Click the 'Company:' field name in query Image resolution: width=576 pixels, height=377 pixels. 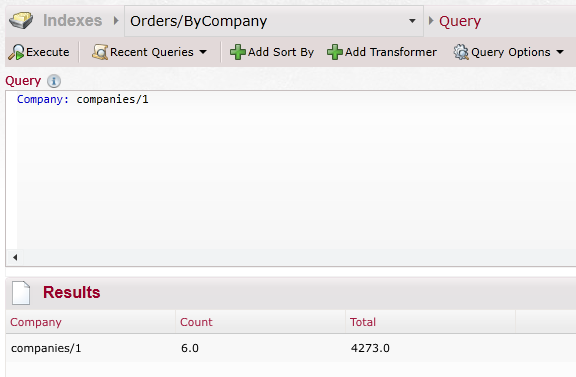pyautogui.click(x=43, y=99)
